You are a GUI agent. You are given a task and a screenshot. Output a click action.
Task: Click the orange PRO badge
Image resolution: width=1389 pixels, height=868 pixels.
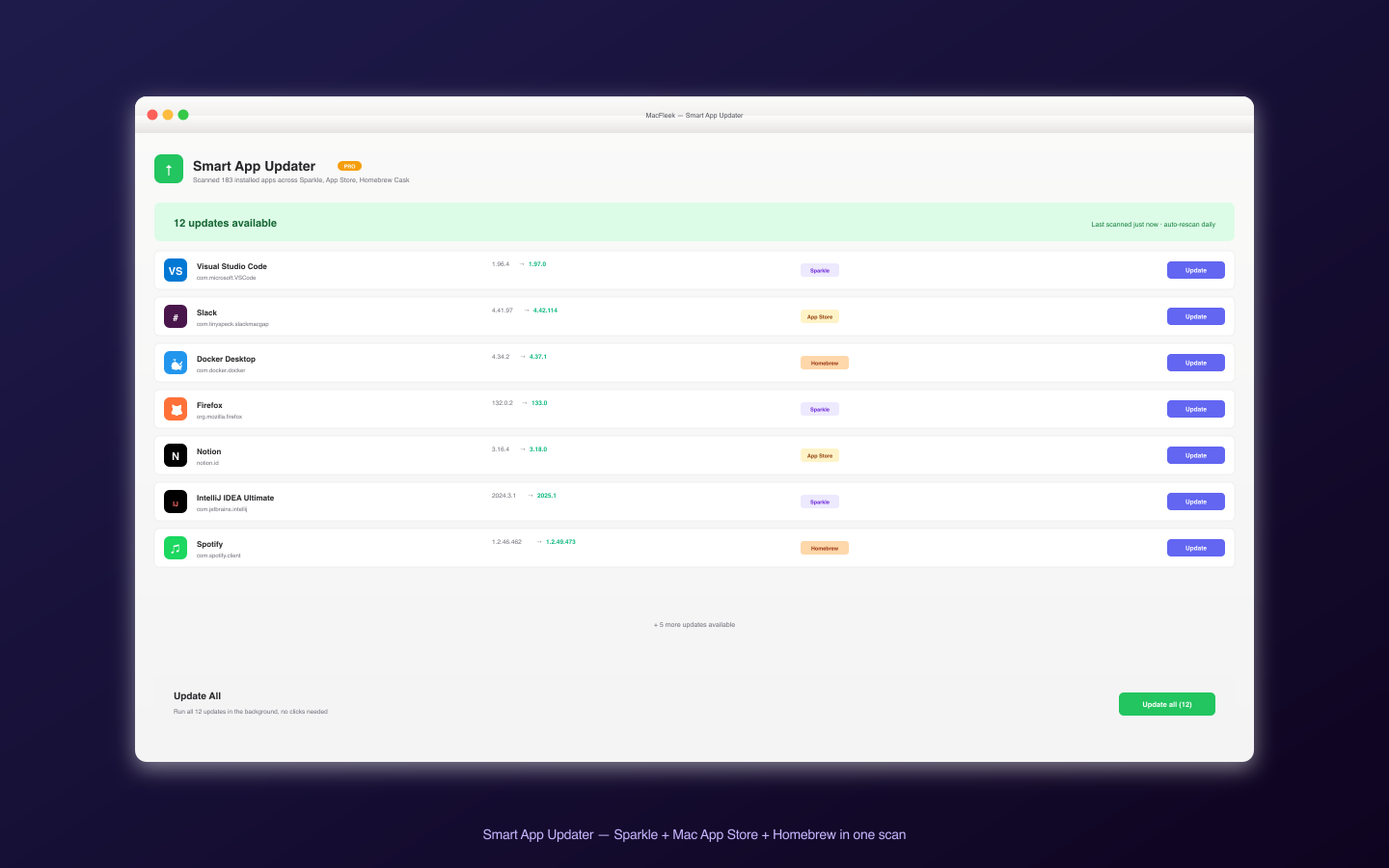click(349, 166)
